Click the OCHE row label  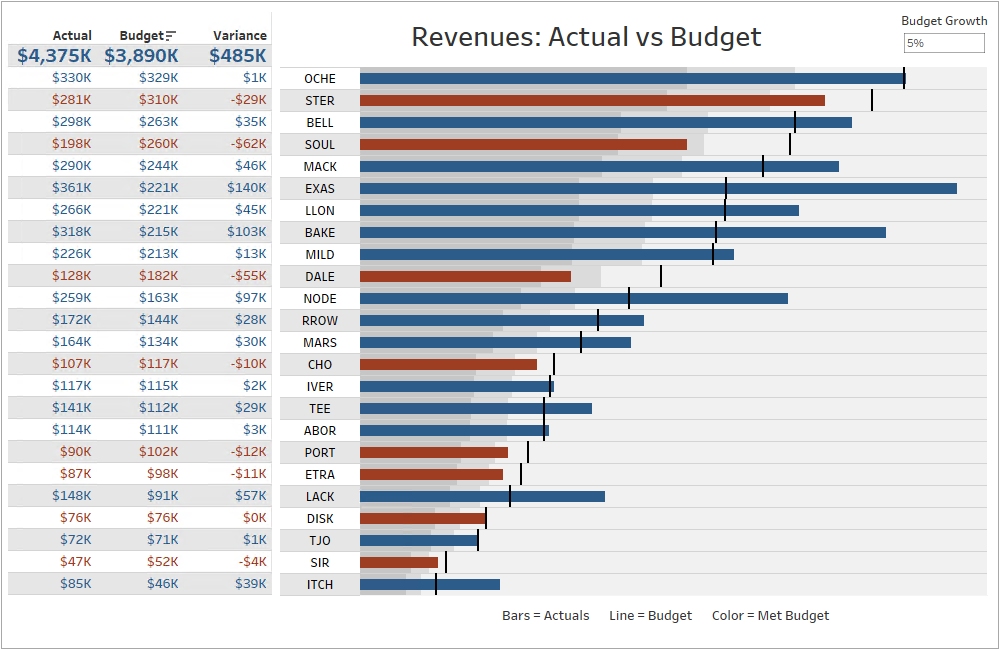pyautogui.click(x=320, y=78)
